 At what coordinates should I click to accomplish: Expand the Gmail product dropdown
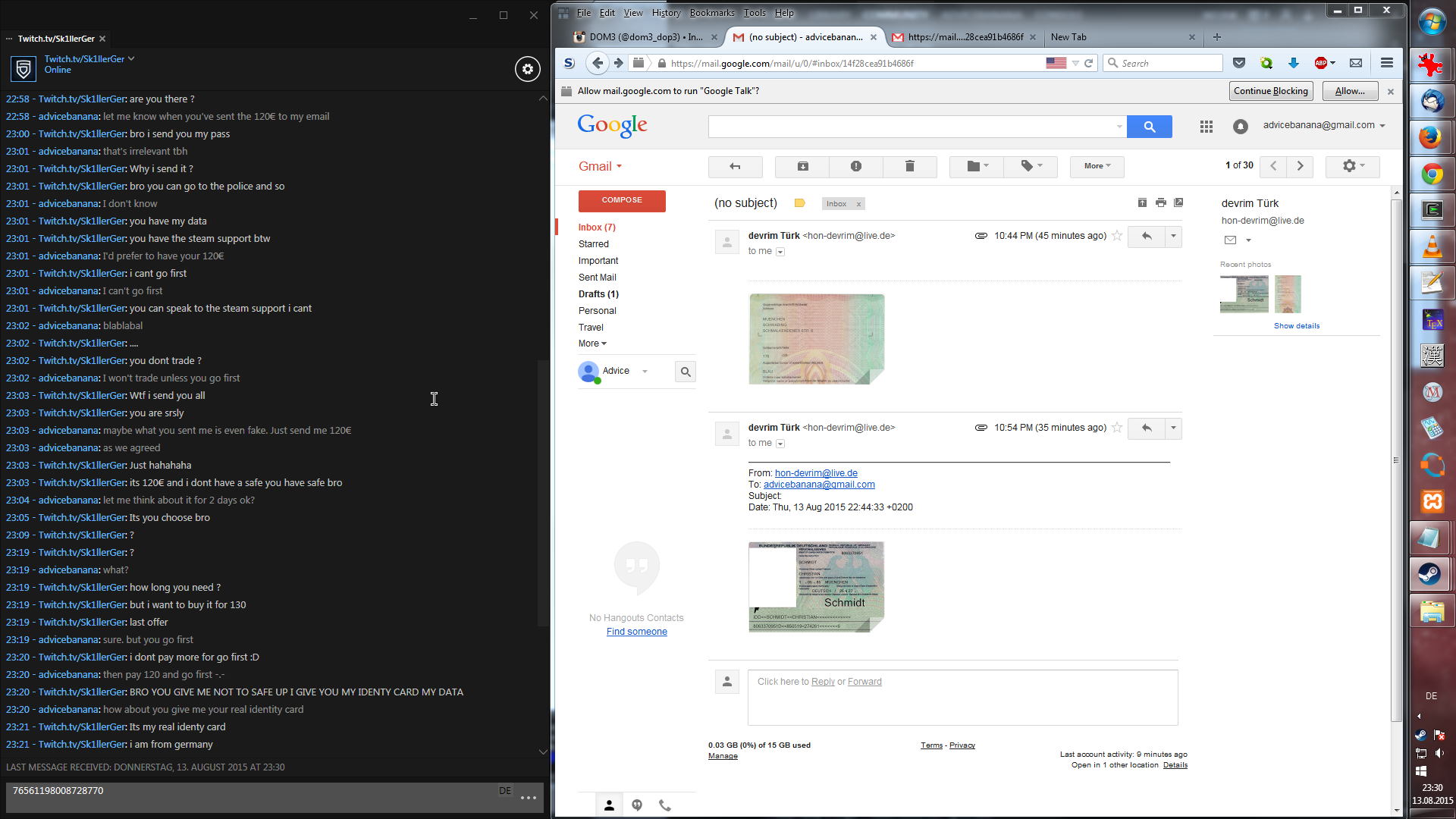pyautogui.click(x=600, y=166)
